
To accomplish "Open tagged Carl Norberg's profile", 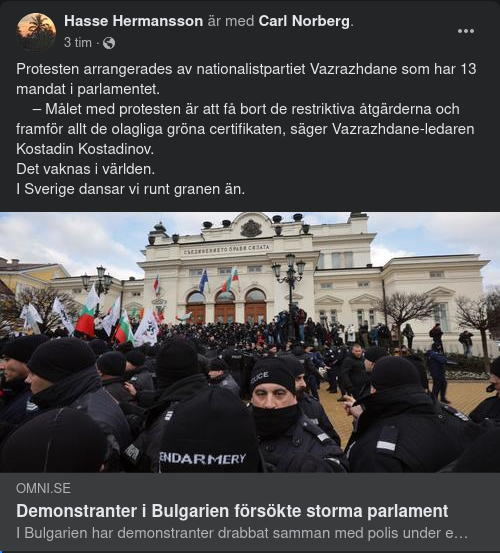I will coord(304,21).
